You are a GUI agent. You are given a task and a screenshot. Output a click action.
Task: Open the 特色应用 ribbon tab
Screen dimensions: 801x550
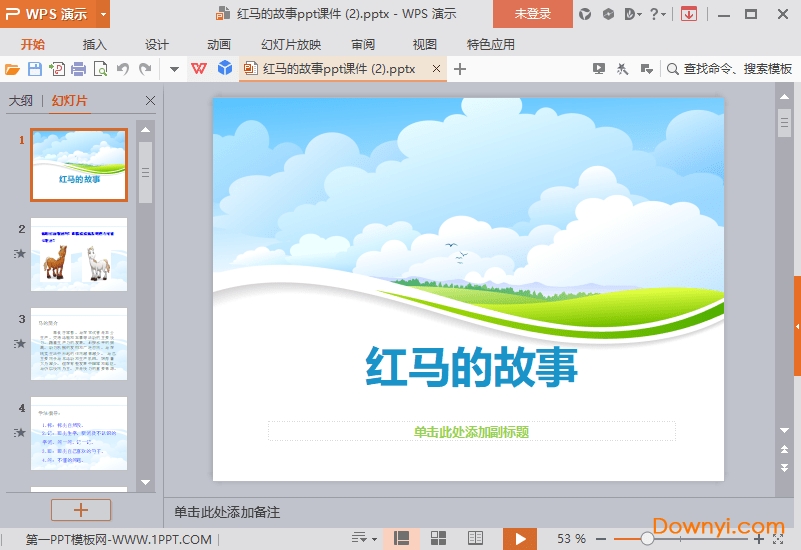(x=490, y=44)
